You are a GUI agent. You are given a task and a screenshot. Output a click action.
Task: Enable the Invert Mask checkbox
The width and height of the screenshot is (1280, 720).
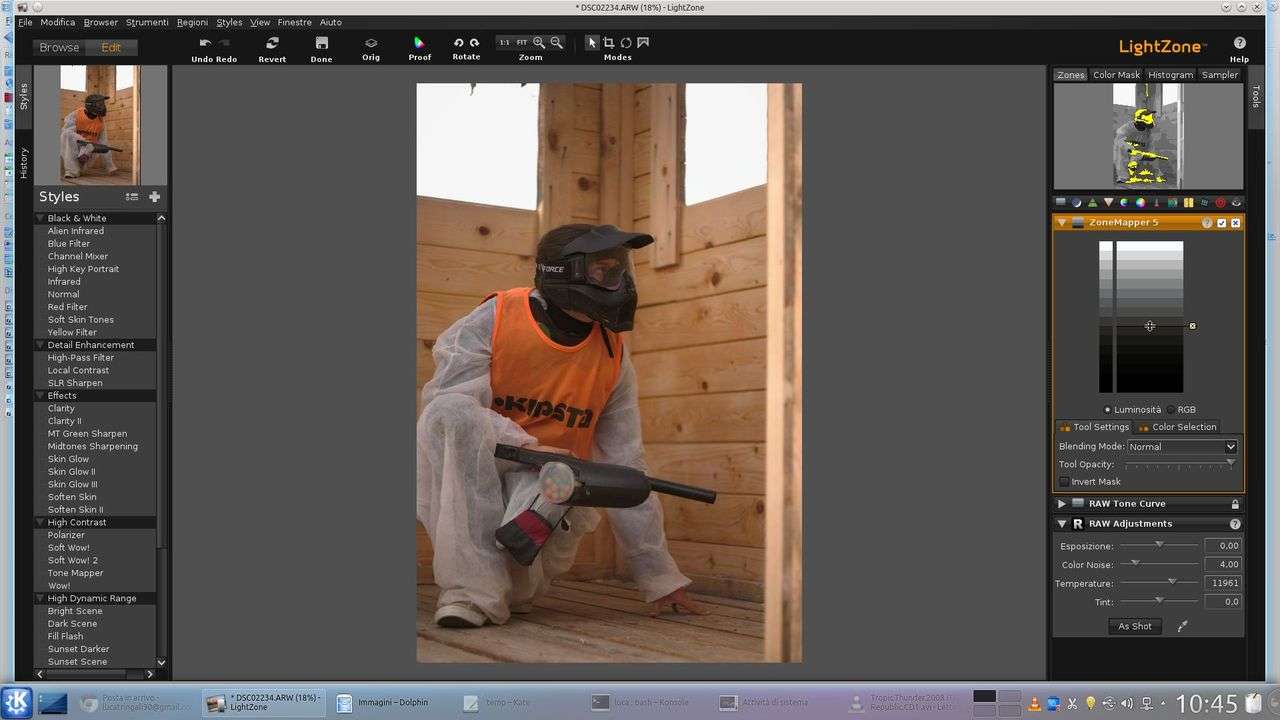1064,482
